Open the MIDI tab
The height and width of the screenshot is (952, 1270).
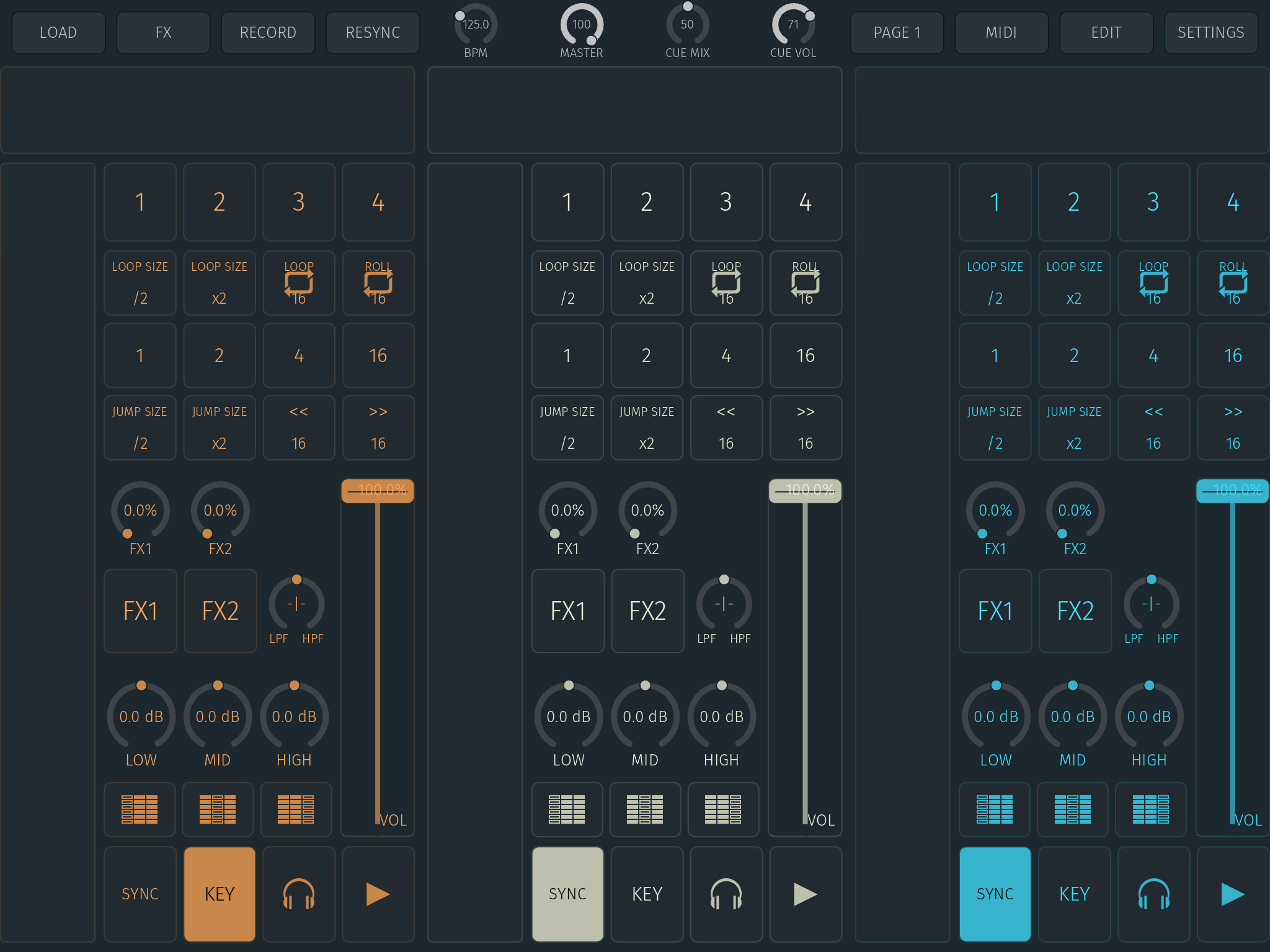[1001, 32]
